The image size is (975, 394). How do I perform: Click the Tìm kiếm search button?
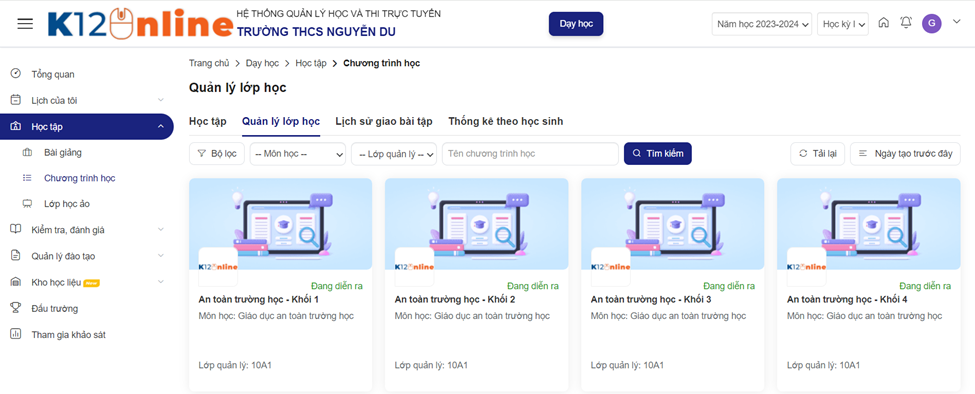(x=658, y=153)
